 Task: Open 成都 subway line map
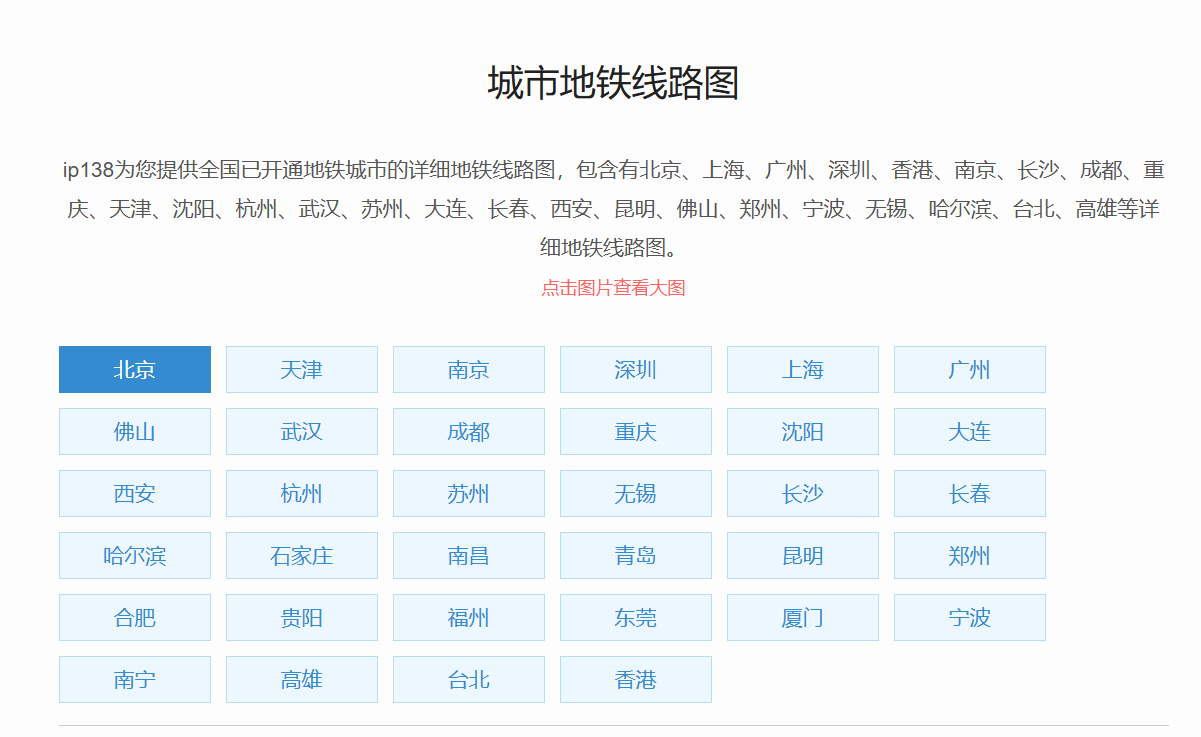pyautogui.click(x=469, y=432)
